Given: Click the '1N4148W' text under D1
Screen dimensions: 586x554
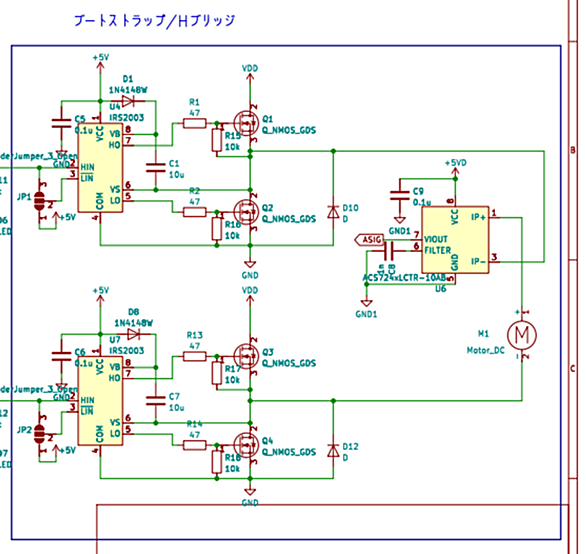Looking at the screenshot, I should point(128,90).
